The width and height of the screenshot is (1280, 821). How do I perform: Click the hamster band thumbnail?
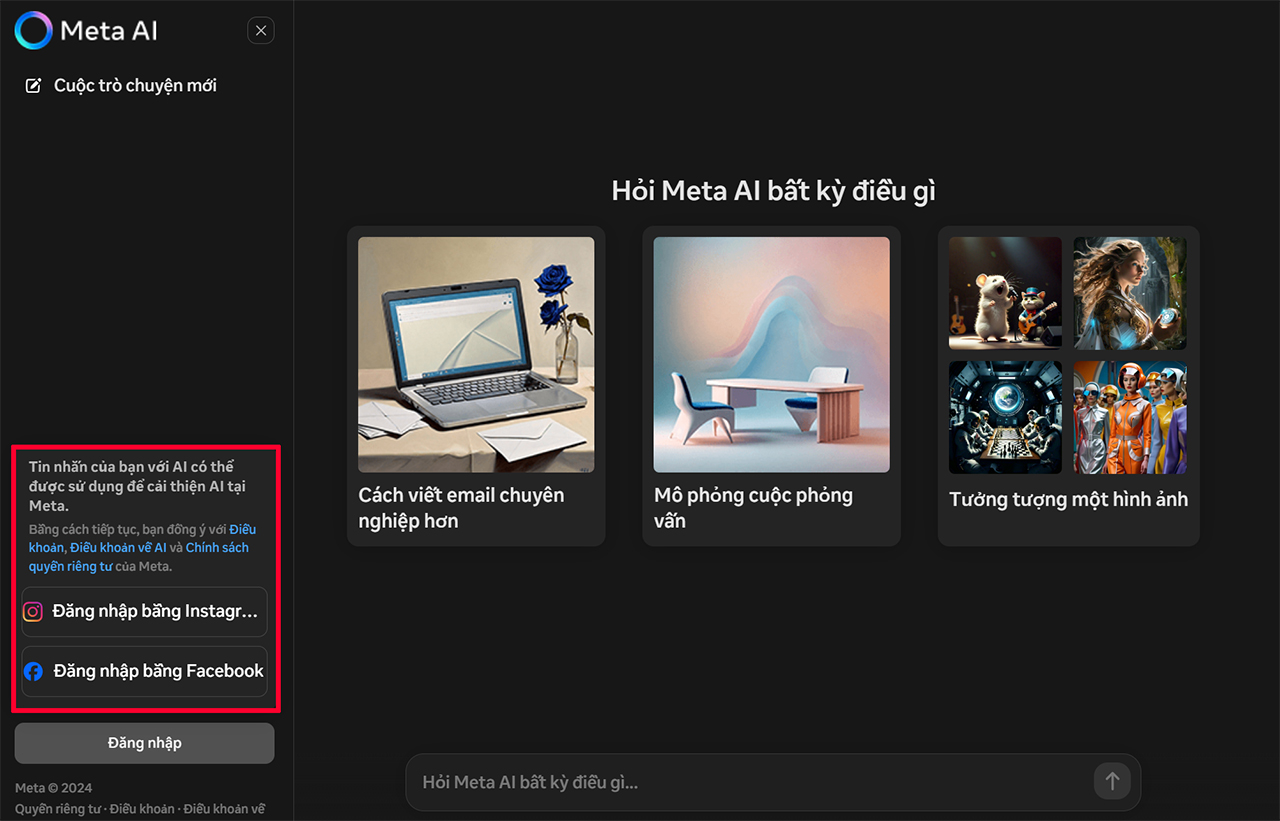coord(1005,292)
